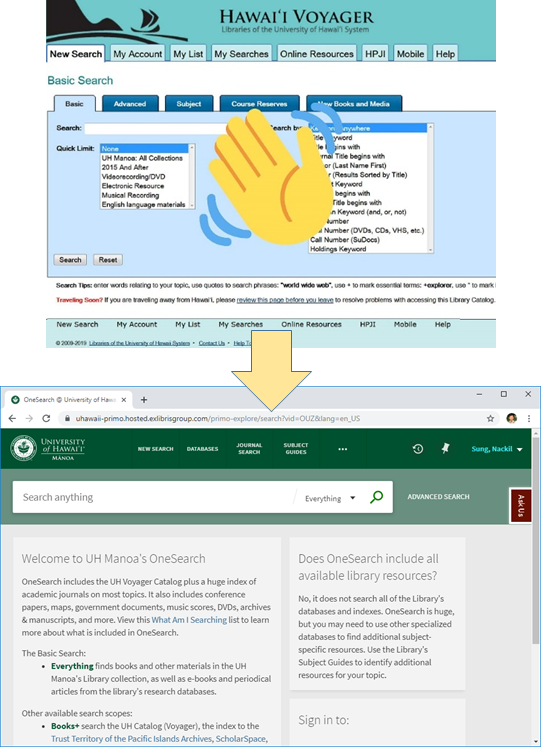Click My Searches in bottom navigation bar
The width and height of the screenshot is (544, 747).
click(x=241, y=324)
